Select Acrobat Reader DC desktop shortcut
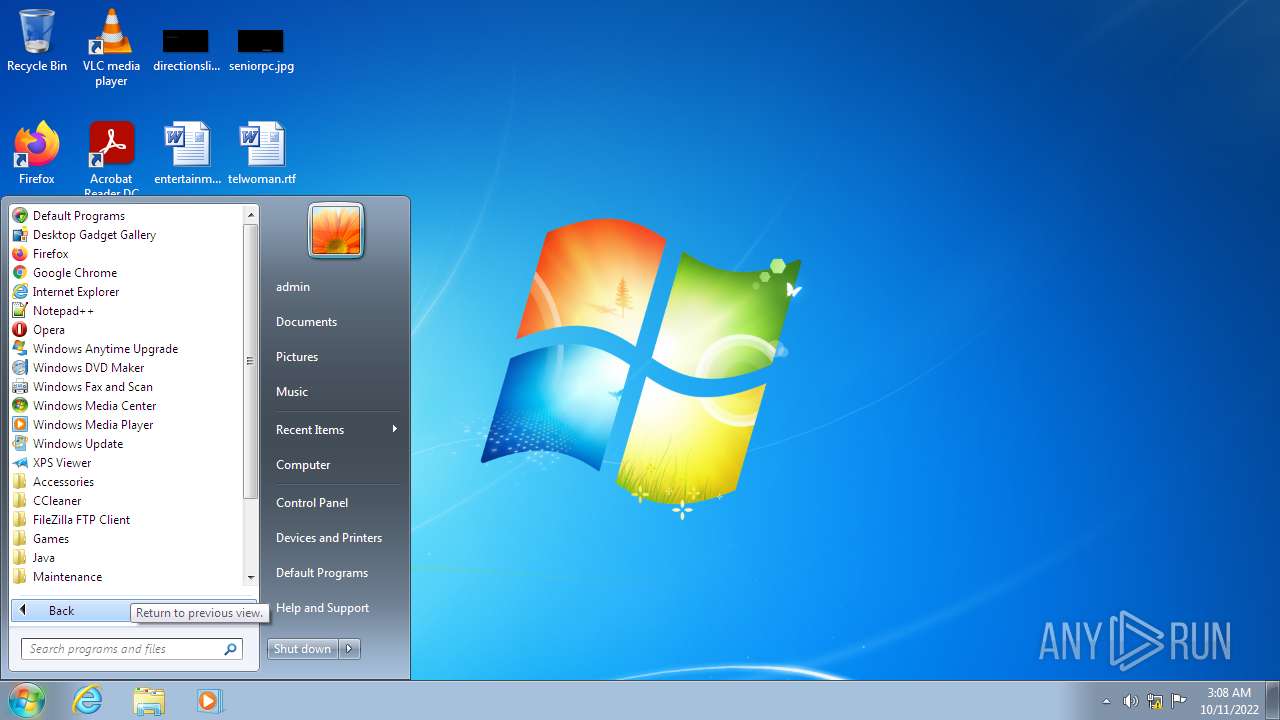1280x720 pixels. [x=111, y=158]
